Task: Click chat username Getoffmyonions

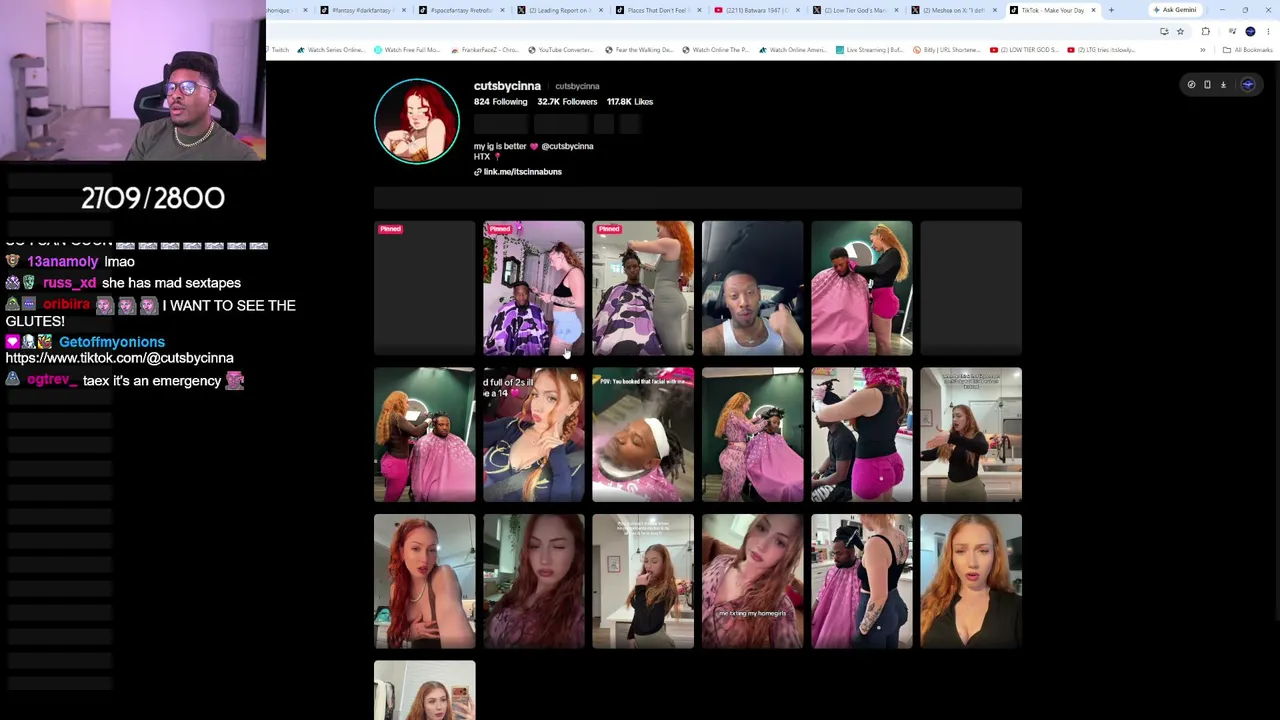Action: point(112,342)
